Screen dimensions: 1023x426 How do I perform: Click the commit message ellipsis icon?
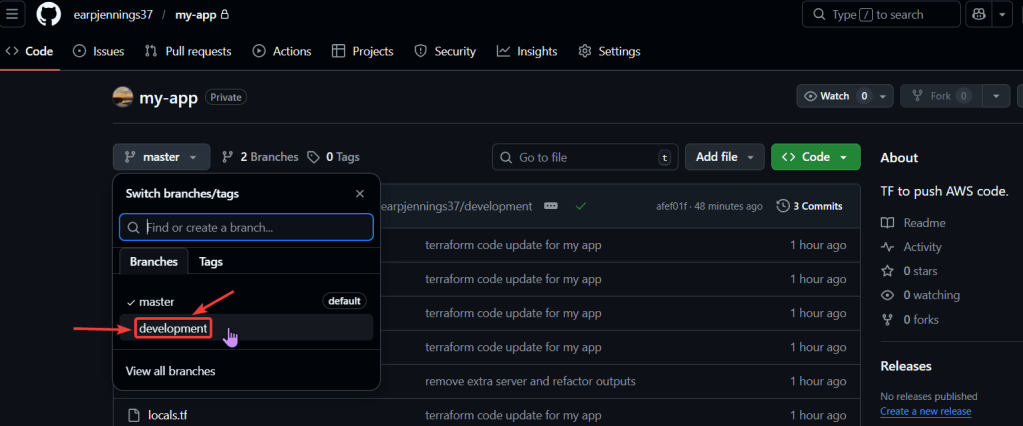551,206
